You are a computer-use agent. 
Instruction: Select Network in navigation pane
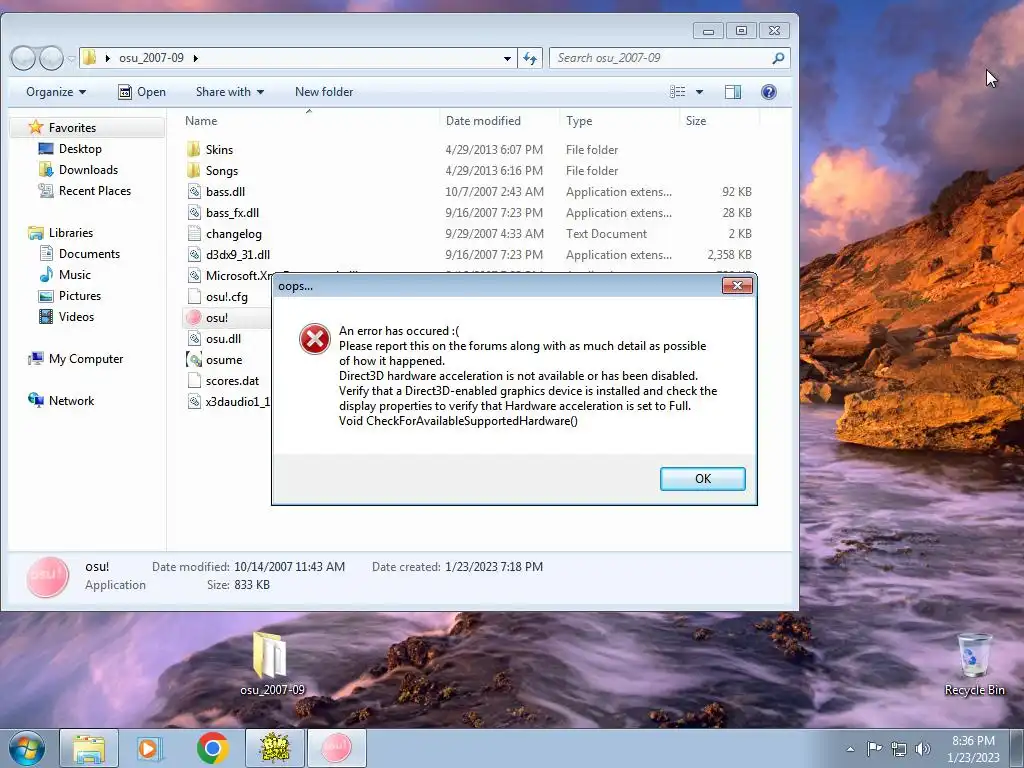(x=61, y=400)
